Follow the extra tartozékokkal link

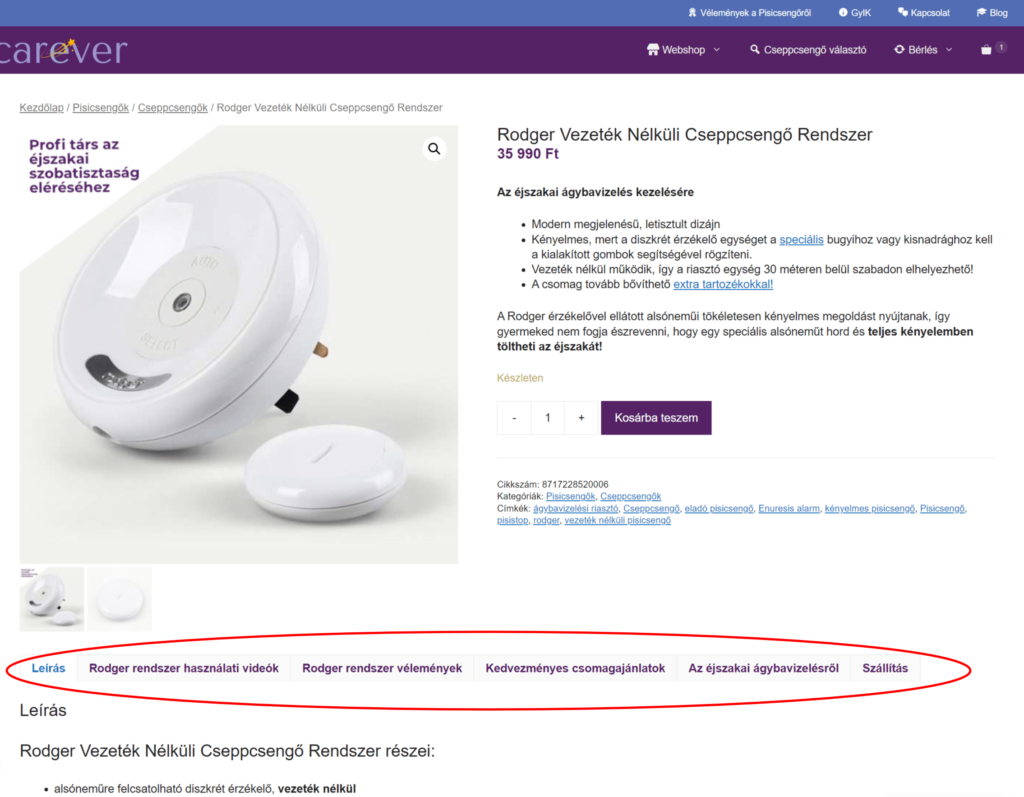[x=722, y=284]
